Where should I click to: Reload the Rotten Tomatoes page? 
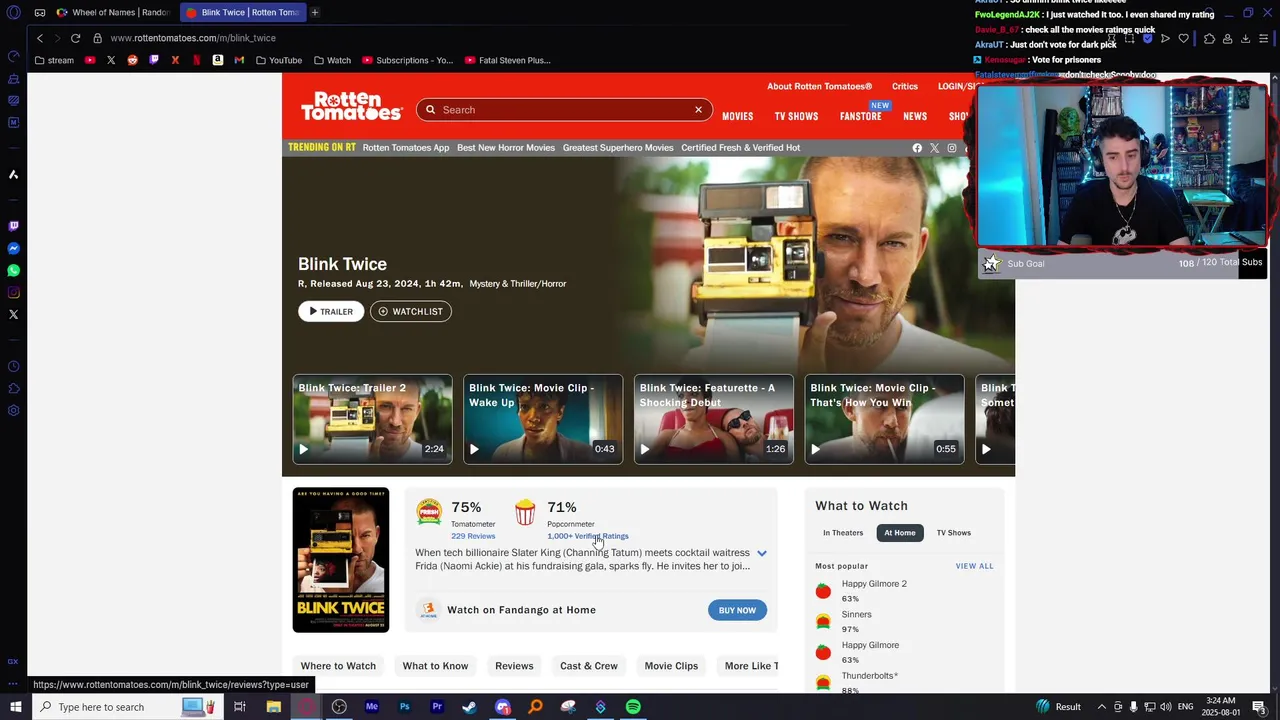click(x=75, y=38)
